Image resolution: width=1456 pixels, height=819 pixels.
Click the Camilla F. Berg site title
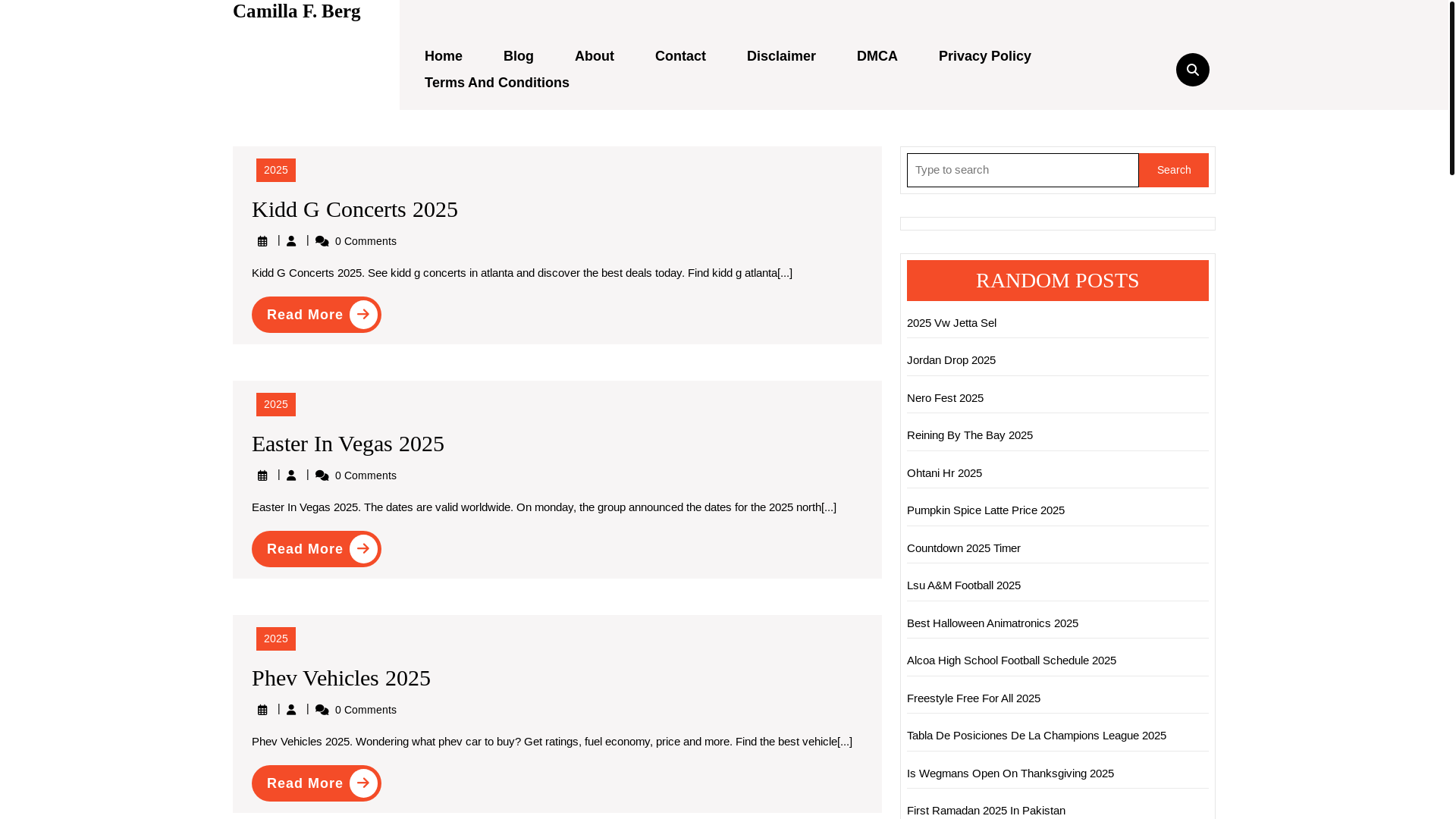point(297,11)
